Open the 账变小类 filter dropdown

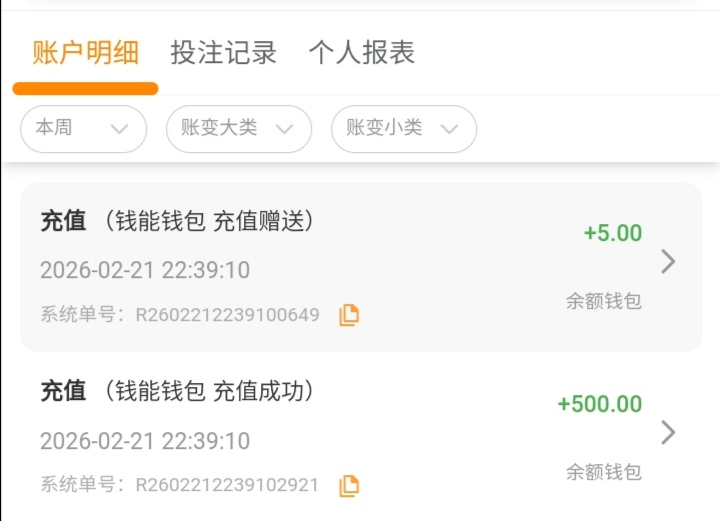pos(403,129)
